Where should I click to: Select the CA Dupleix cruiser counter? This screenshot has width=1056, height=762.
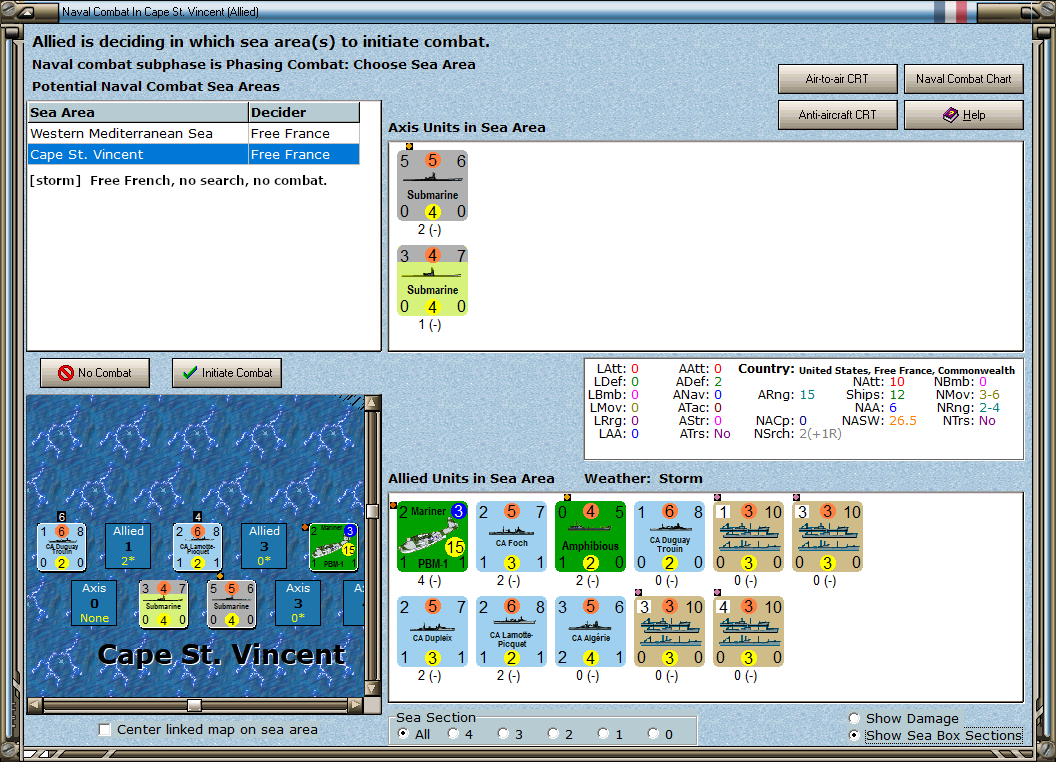coord(432,632)
